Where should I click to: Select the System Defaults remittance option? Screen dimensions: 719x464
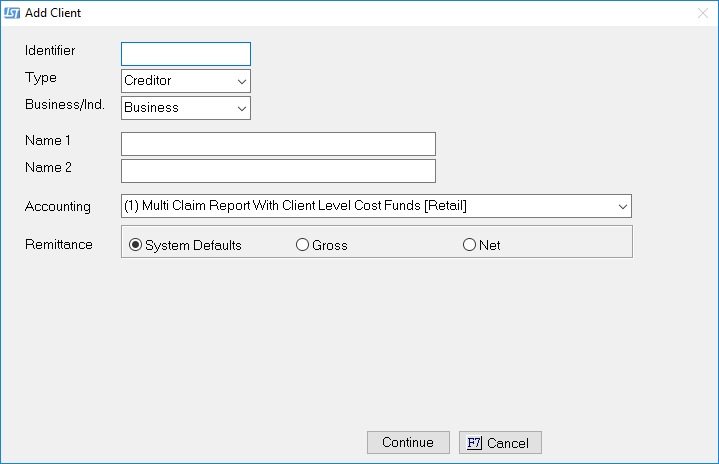136,245
